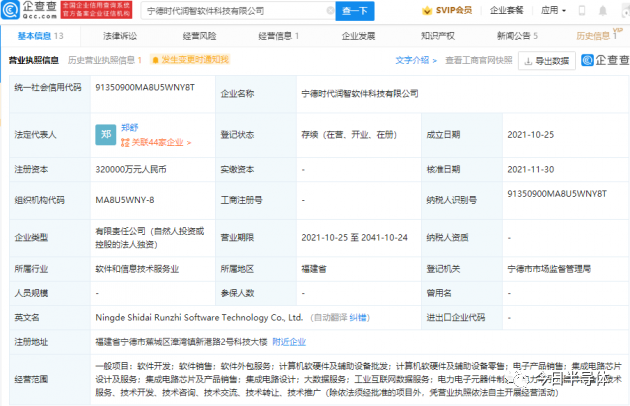The height and width of the screenshot is (406, 630).
Task: Open the 经营风险 tab
Action: 199,36
